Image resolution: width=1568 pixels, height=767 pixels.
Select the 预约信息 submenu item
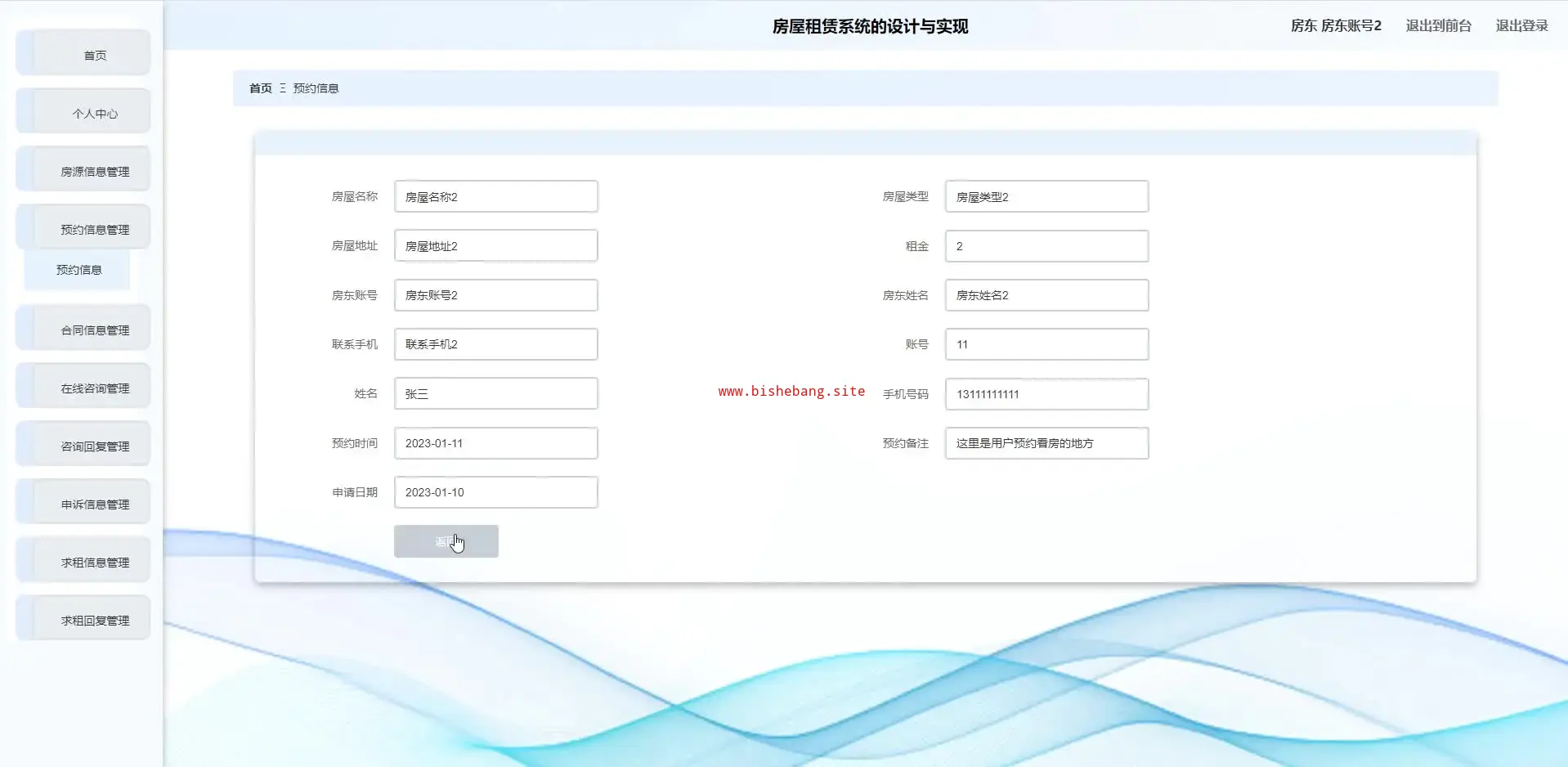pos(78,270)
